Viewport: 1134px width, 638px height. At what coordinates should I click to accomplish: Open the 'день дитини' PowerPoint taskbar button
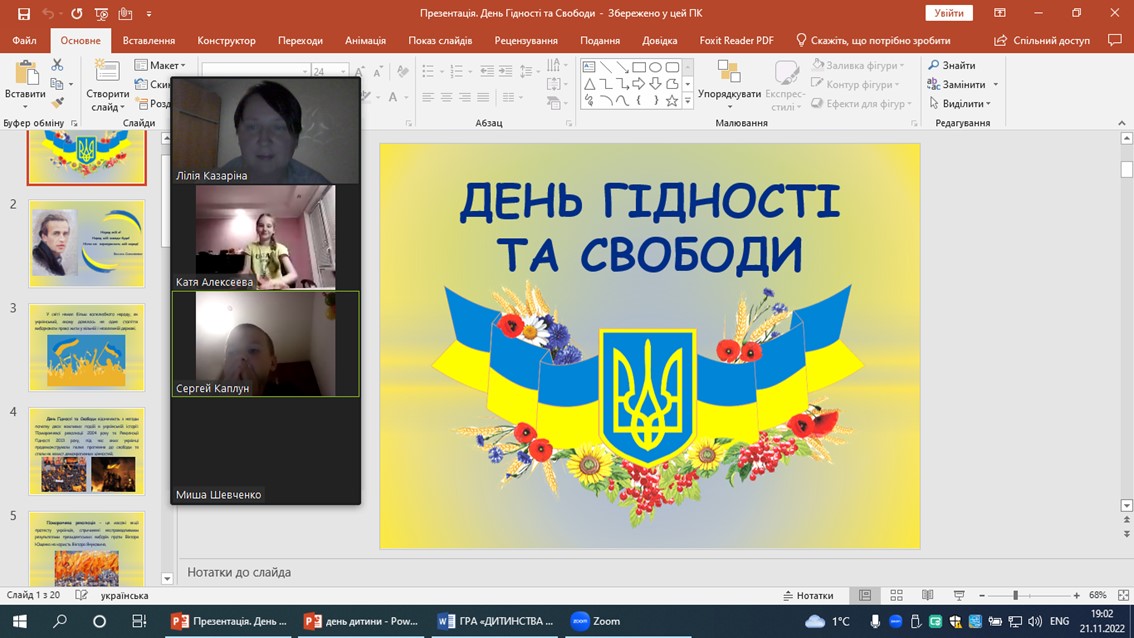362,621
